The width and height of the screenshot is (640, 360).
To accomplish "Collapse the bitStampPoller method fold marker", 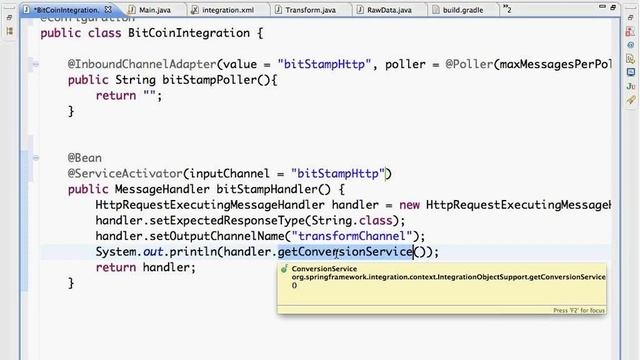I will click(x=36, y=64).
